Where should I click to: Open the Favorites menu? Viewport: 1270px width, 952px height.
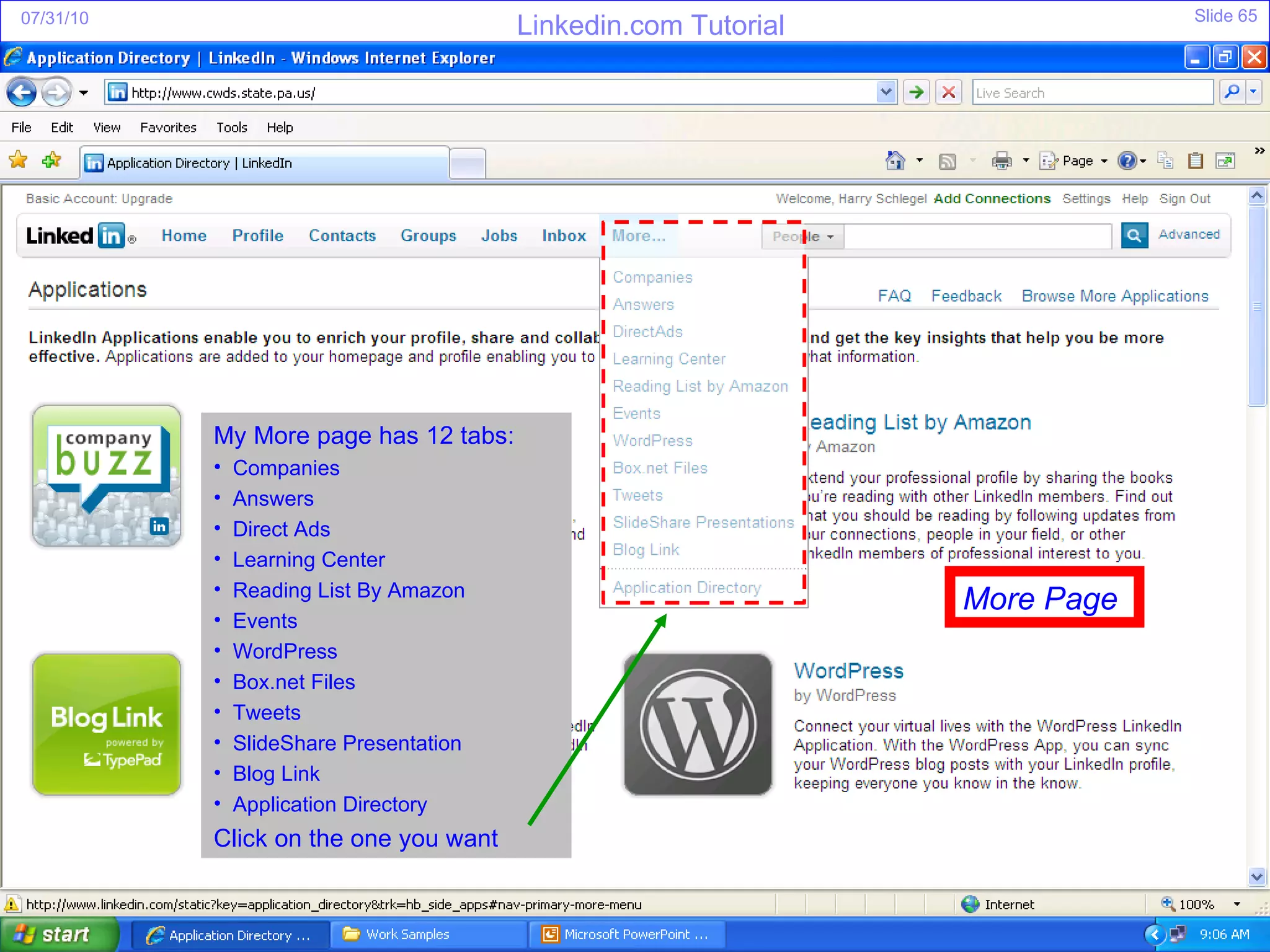[168, 127]
